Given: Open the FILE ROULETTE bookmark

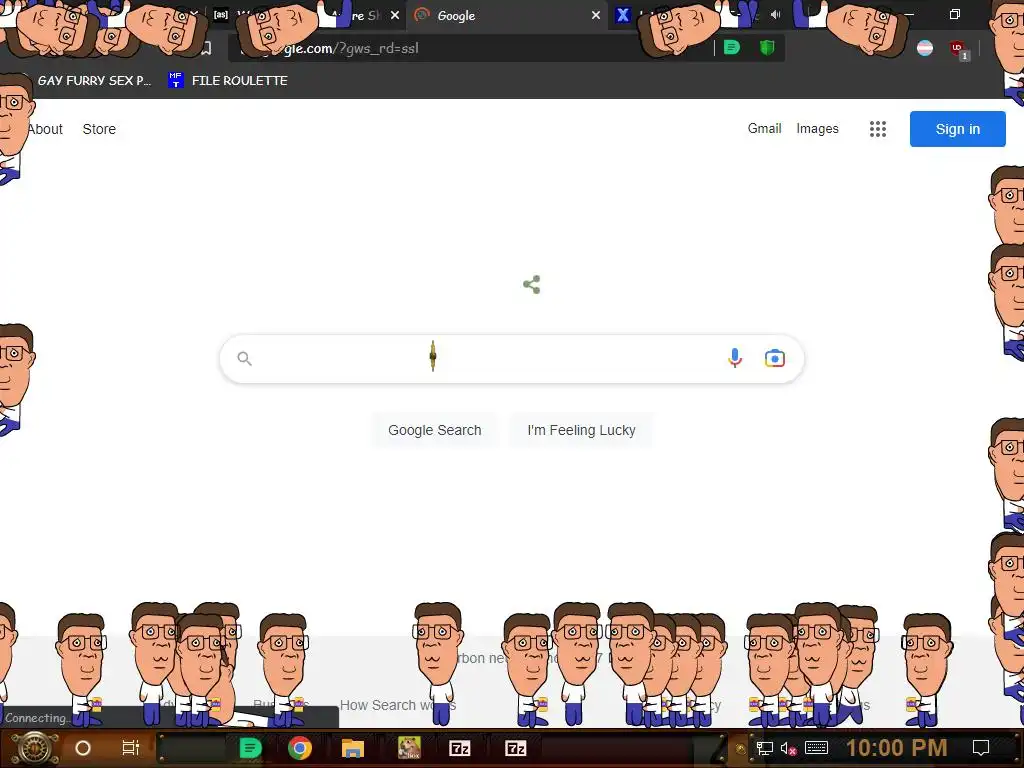Looking at the screenshot, I should pos(228,80).
